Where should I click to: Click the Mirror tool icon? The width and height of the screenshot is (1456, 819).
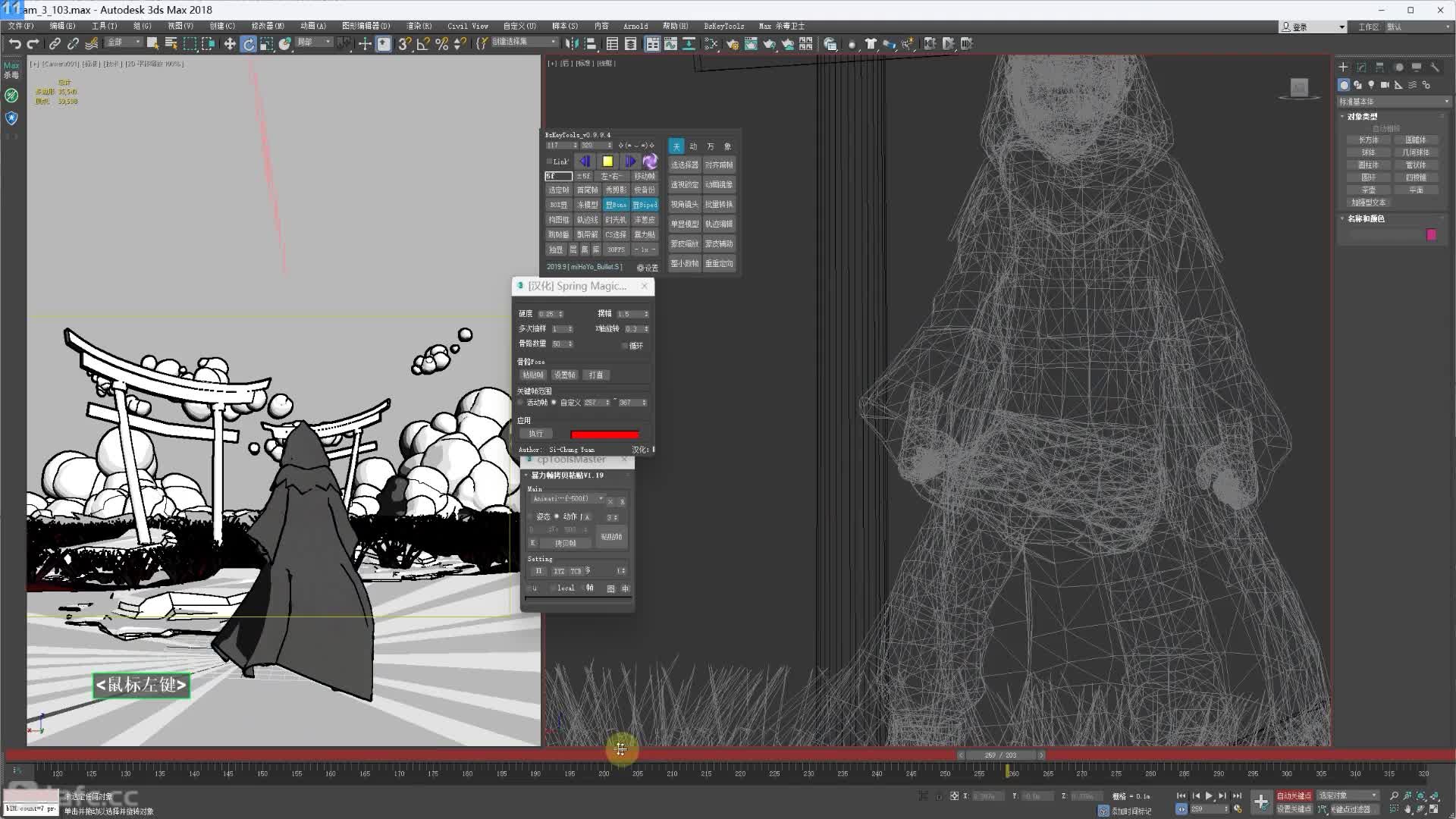(x=573, y=44)
